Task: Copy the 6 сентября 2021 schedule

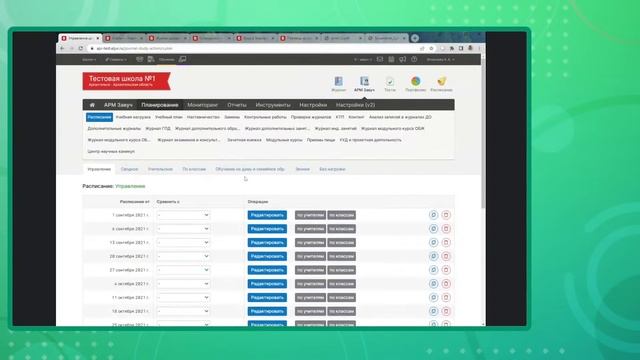Action: (x=433, y=229)
